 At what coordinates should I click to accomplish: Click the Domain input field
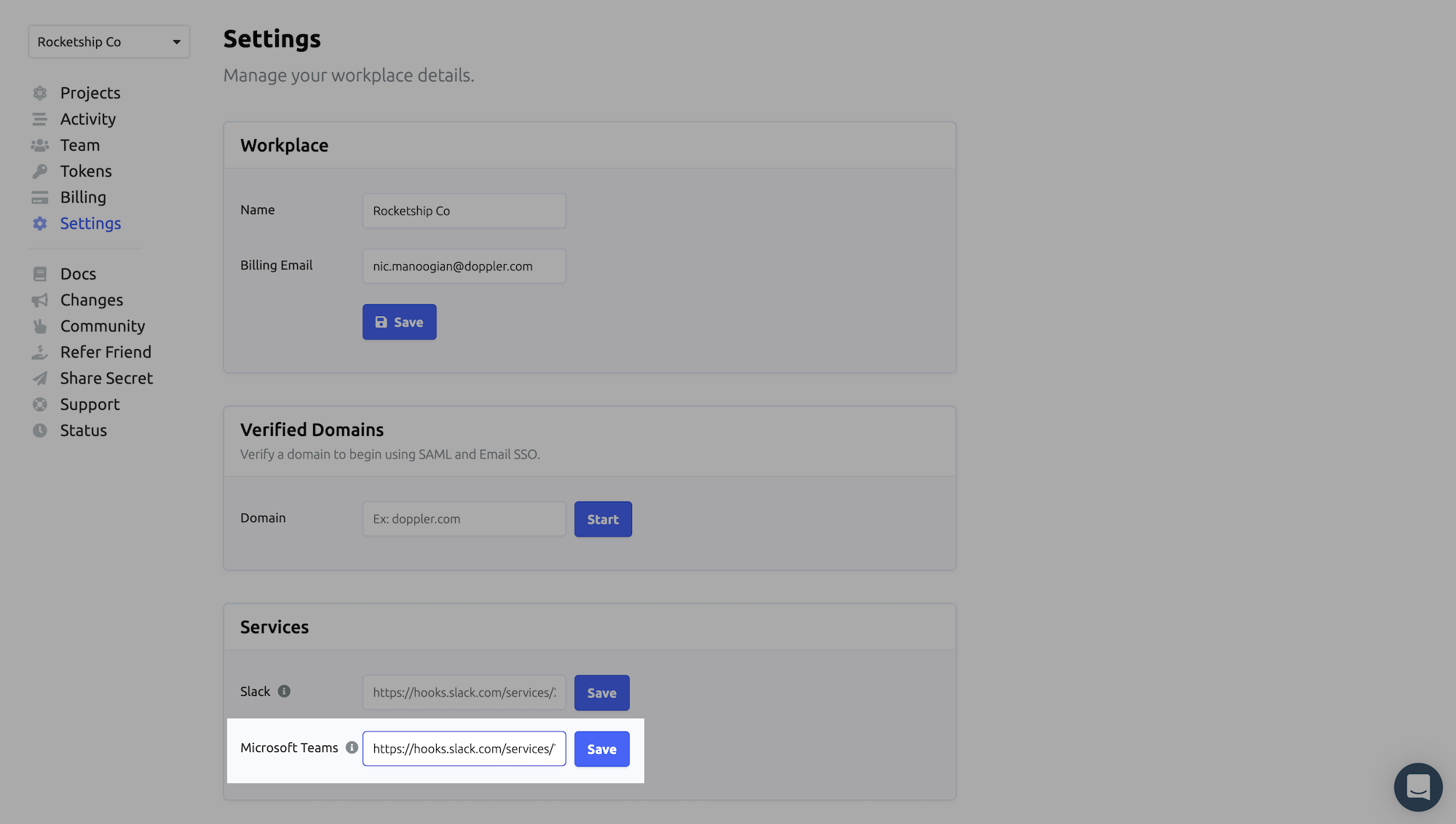click(464, 519)
